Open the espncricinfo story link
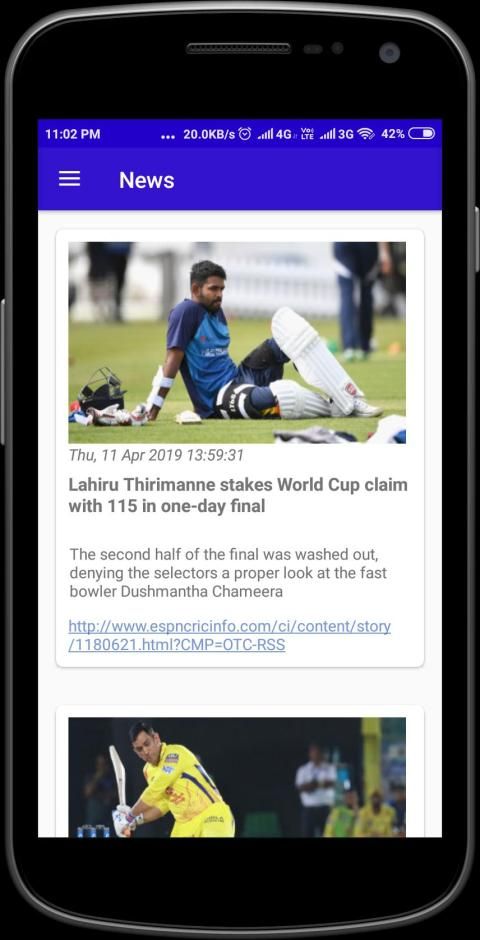The image size is (480, 940). coord(230,635)
